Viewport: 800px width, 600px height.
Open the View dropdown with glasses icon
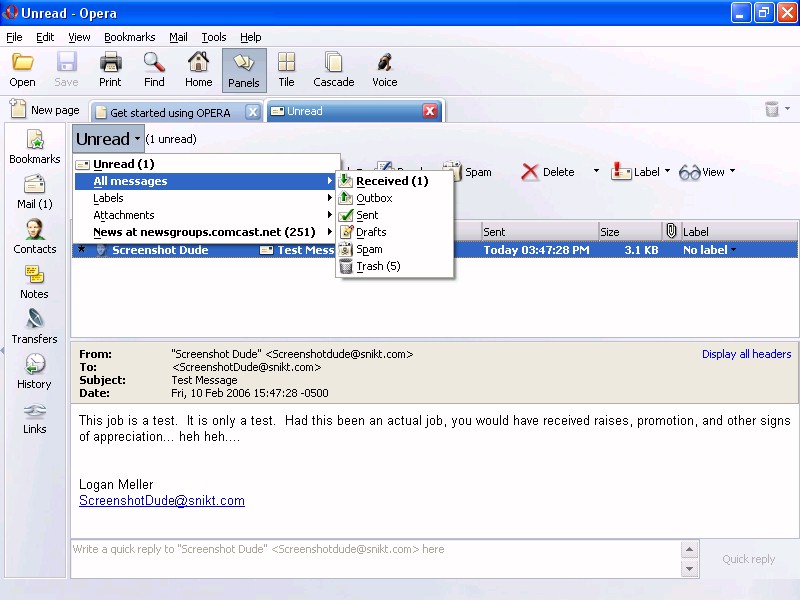pyautogui.click(x=707, y=172)
